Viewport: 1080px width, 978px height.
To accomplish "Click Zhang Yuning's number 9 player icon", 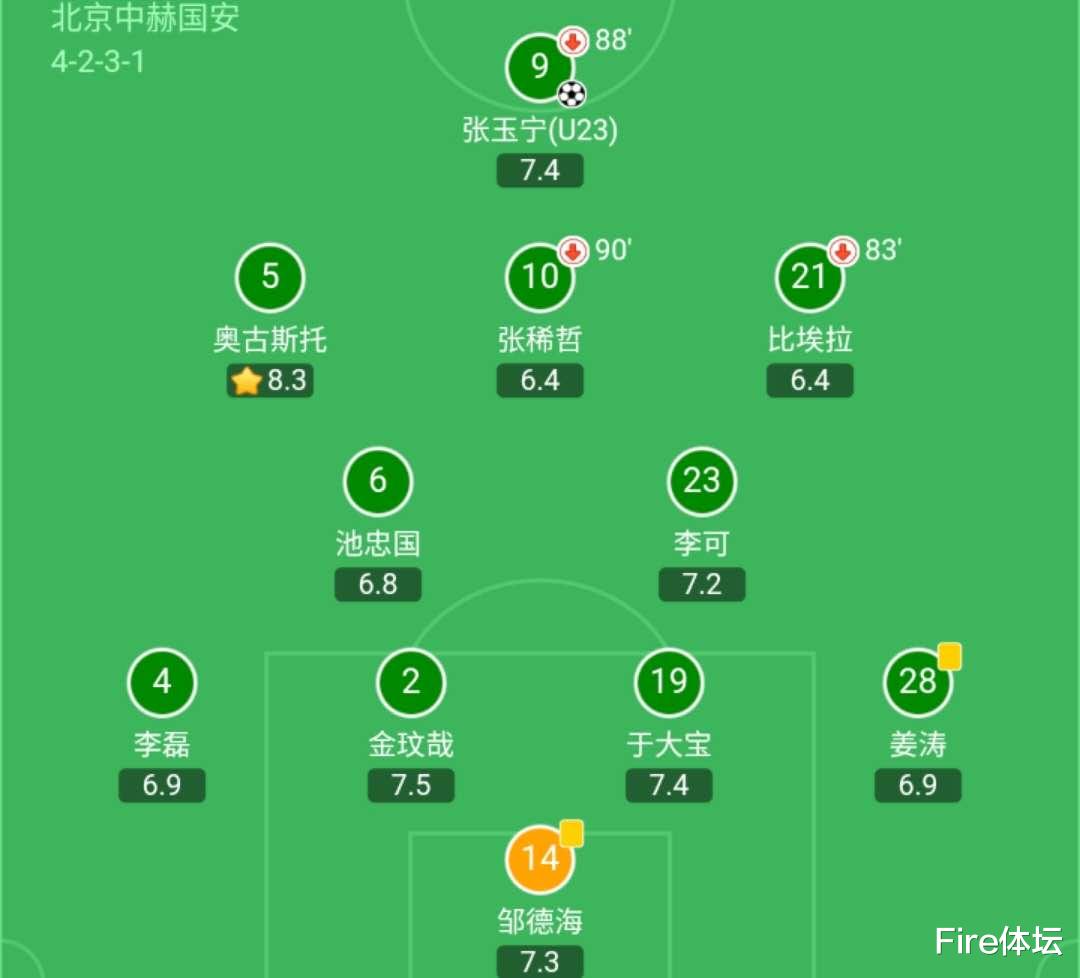I will click(x=539, y=67).
